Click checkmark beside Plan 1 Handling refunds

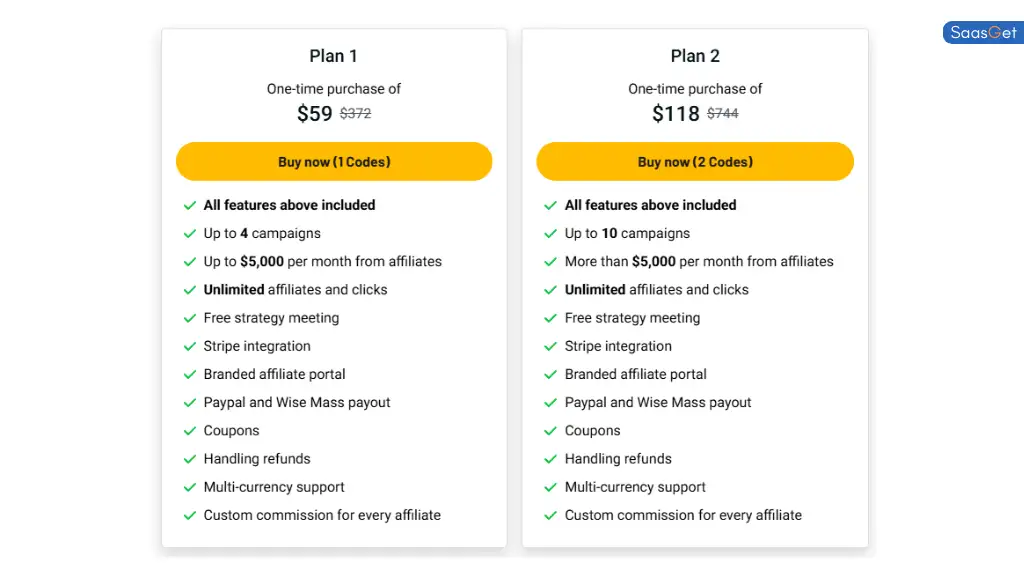190,459
